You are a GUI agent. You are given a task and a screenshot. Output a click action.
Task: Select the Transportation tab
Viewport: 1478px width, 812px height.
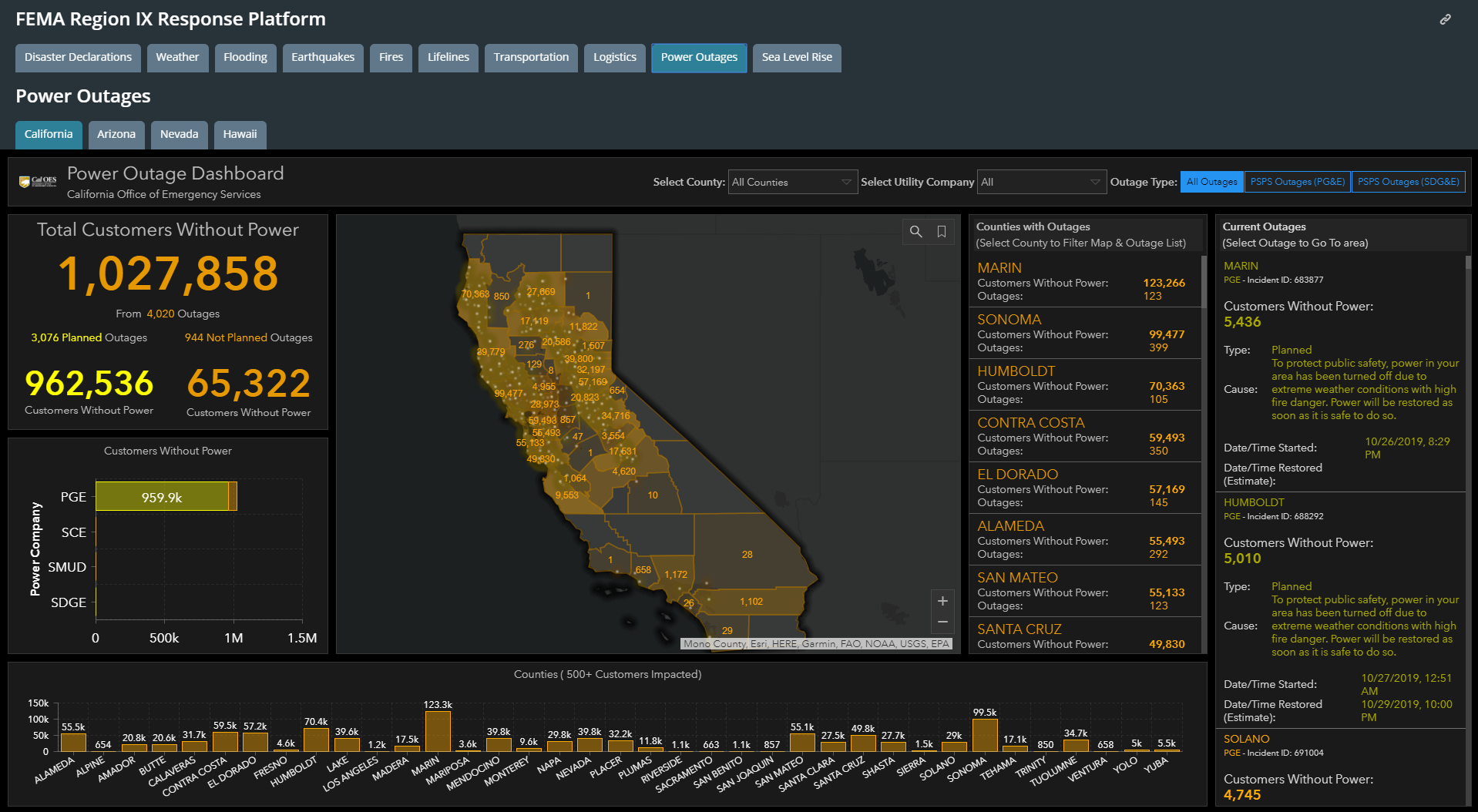(531, 57)
